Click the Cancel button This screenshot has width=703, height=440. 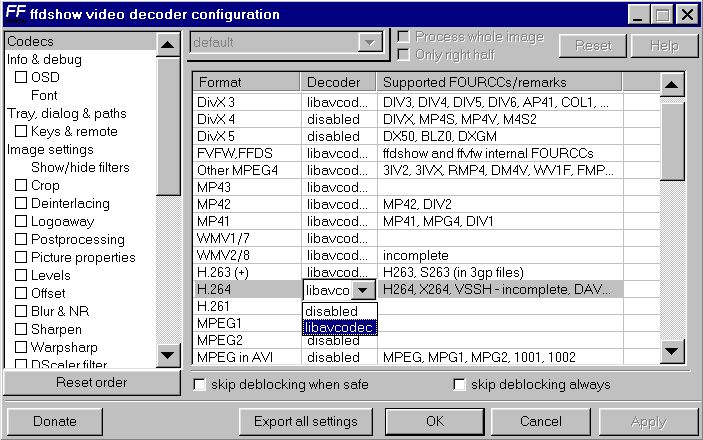coord(540,421)
